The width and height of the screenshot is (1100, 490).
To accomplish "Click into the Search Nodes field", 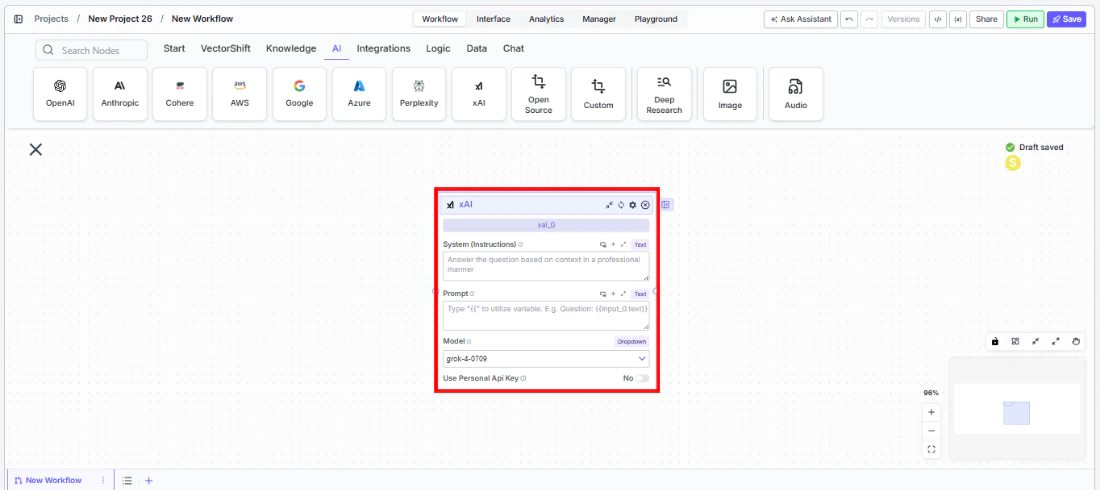I will point(92,50).
